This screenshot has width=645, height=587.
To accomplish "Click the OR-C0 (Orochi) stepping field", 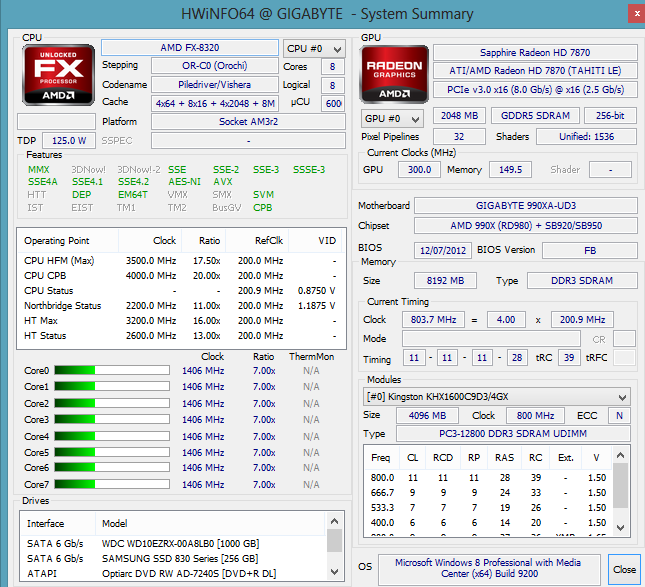I will click(x=215, y=66).
